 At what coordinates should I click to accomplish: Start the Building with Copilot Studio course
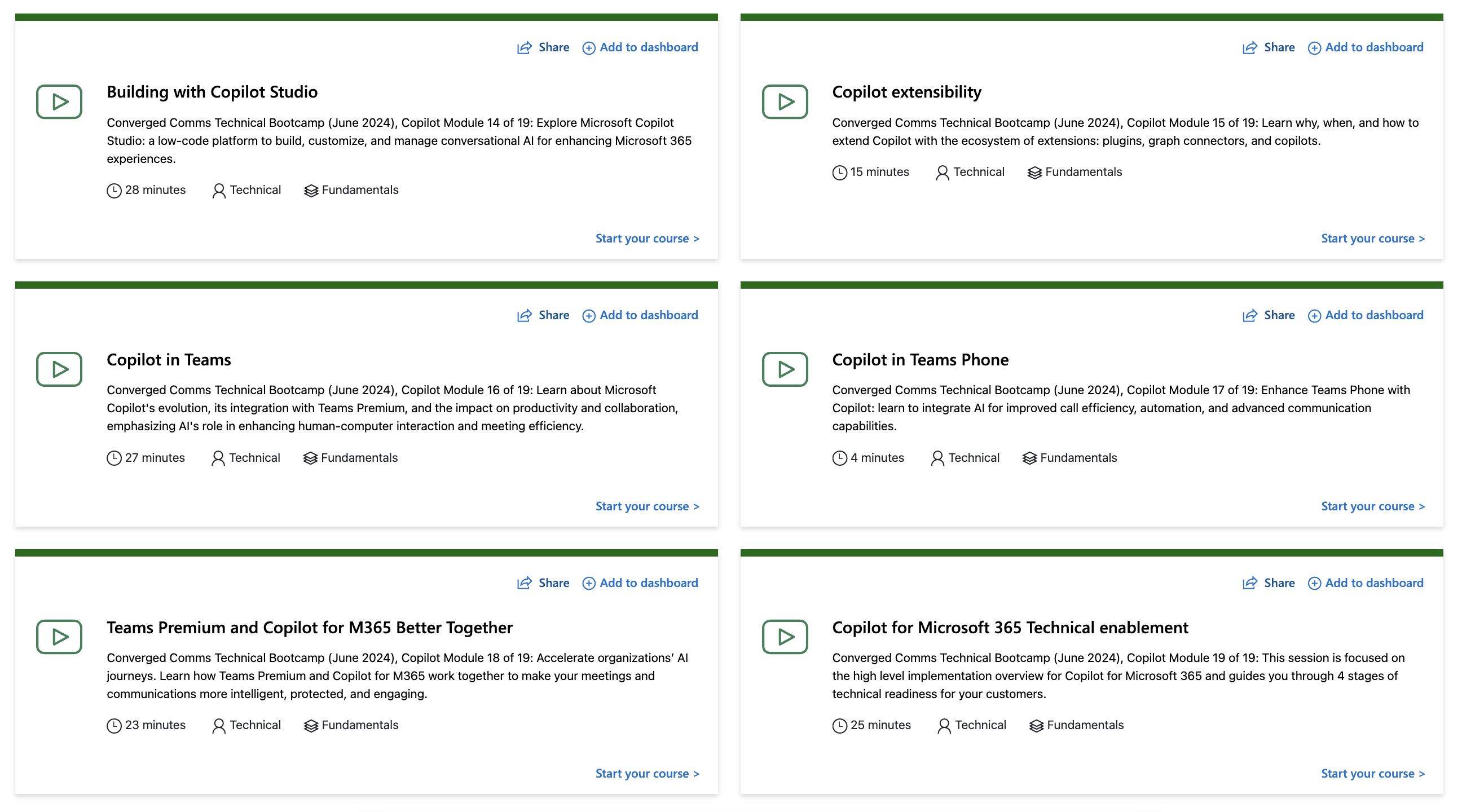647,239
